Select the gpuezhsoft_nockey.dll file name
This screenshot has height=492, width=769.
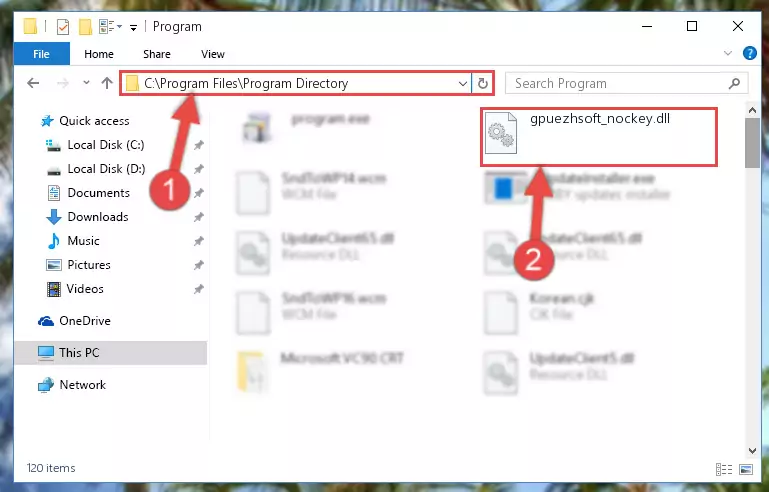(600, 119)
